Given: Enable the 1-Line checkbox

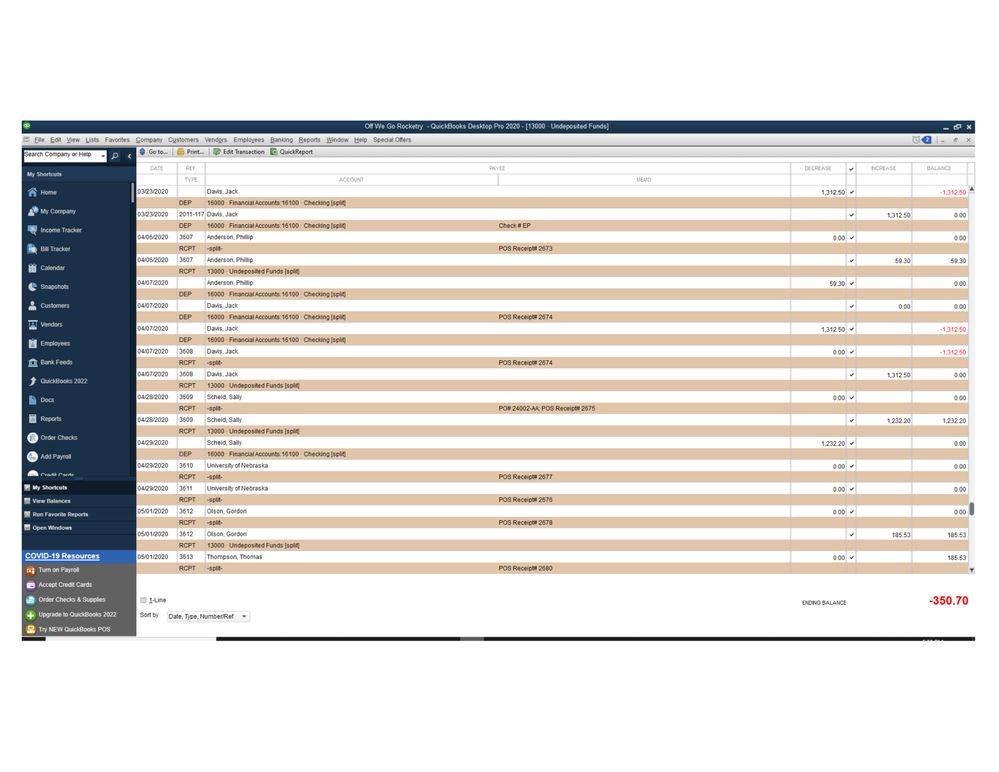Looking at the screenshot, I should [143, 600].
